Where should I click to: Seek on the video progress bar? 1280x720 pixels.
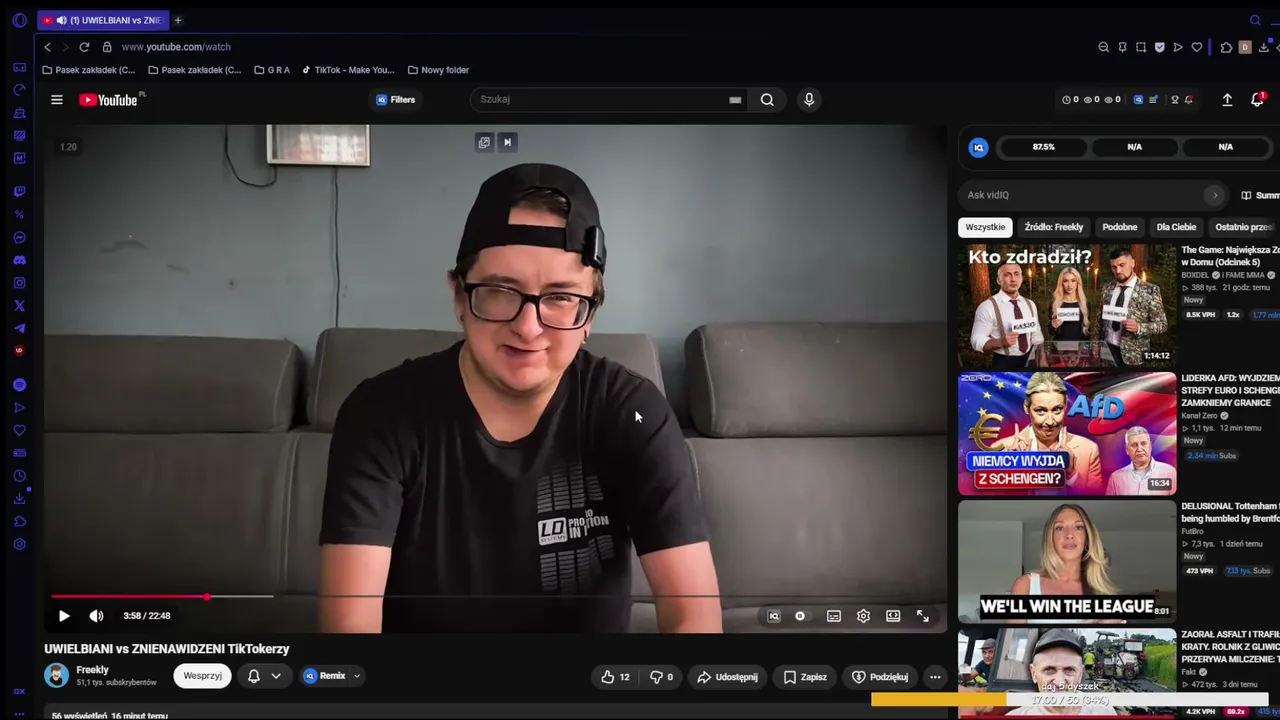click(495, 597)
